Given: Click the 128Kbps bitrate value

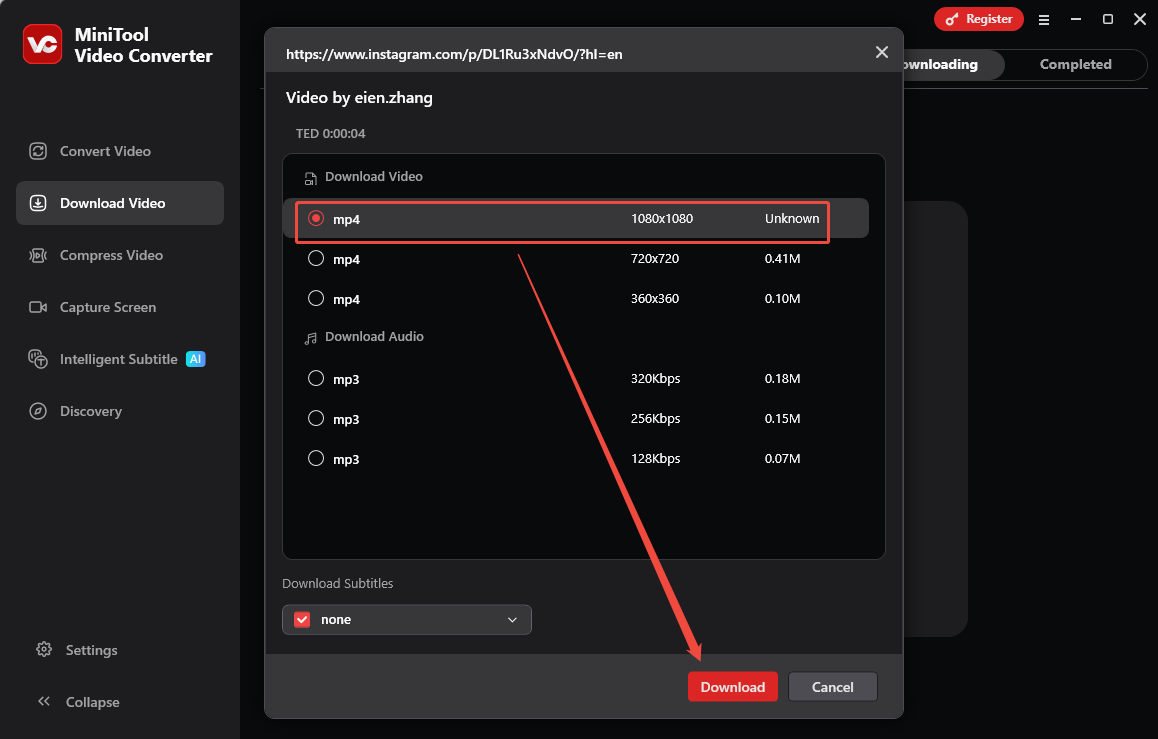Looking at the screenshot, I should [656, 458].
